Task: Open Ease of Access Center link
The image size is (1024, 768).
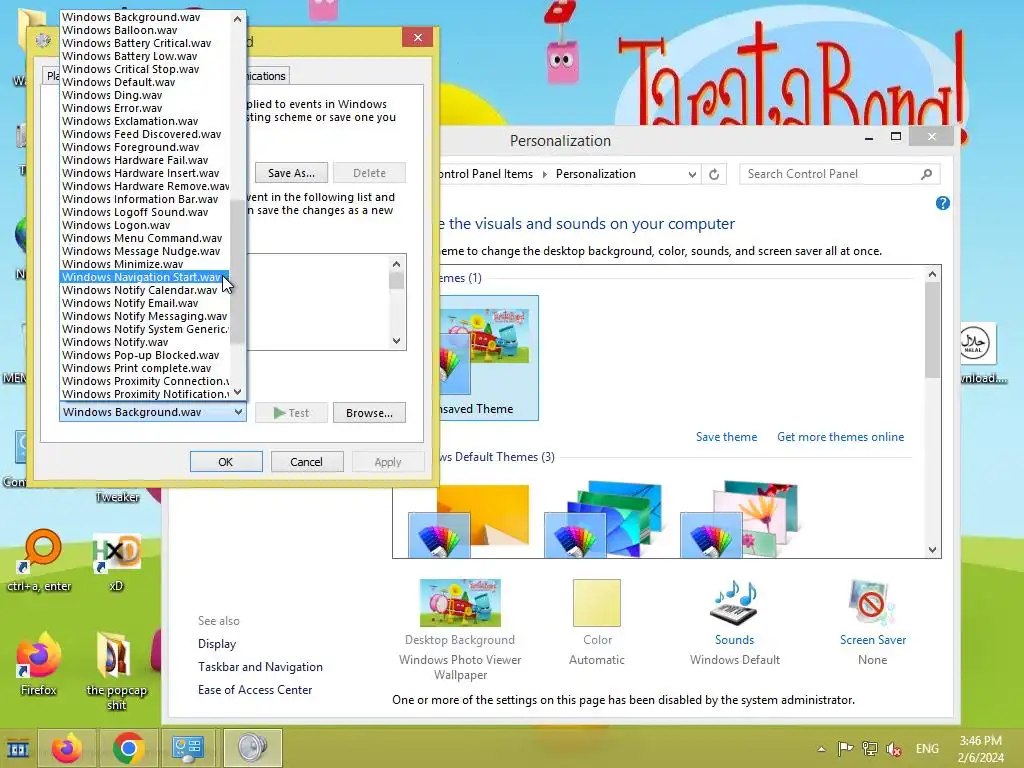Action: [x=255, y=690]
